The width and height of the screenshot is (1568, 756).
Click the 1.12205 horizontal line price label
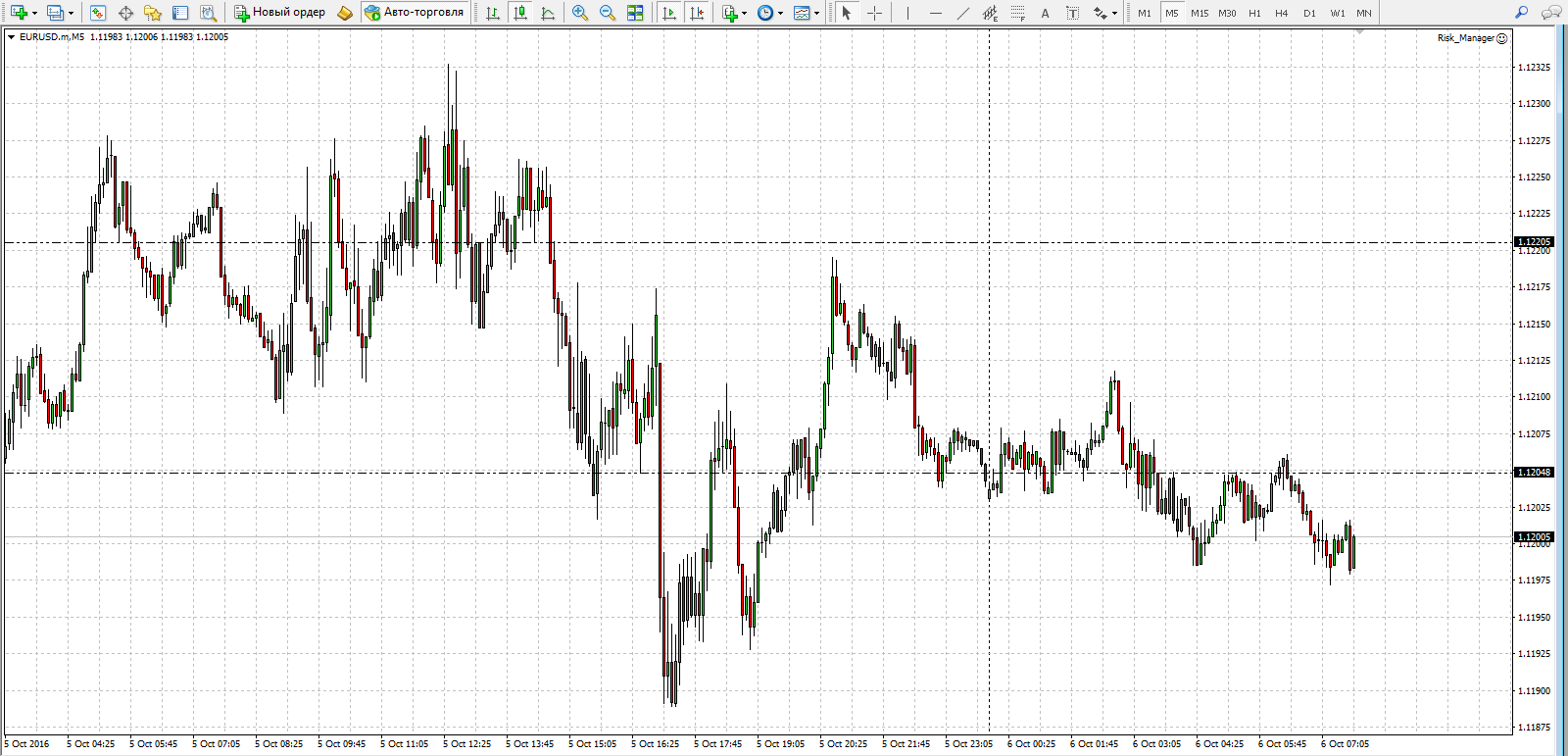(1535, 242)
